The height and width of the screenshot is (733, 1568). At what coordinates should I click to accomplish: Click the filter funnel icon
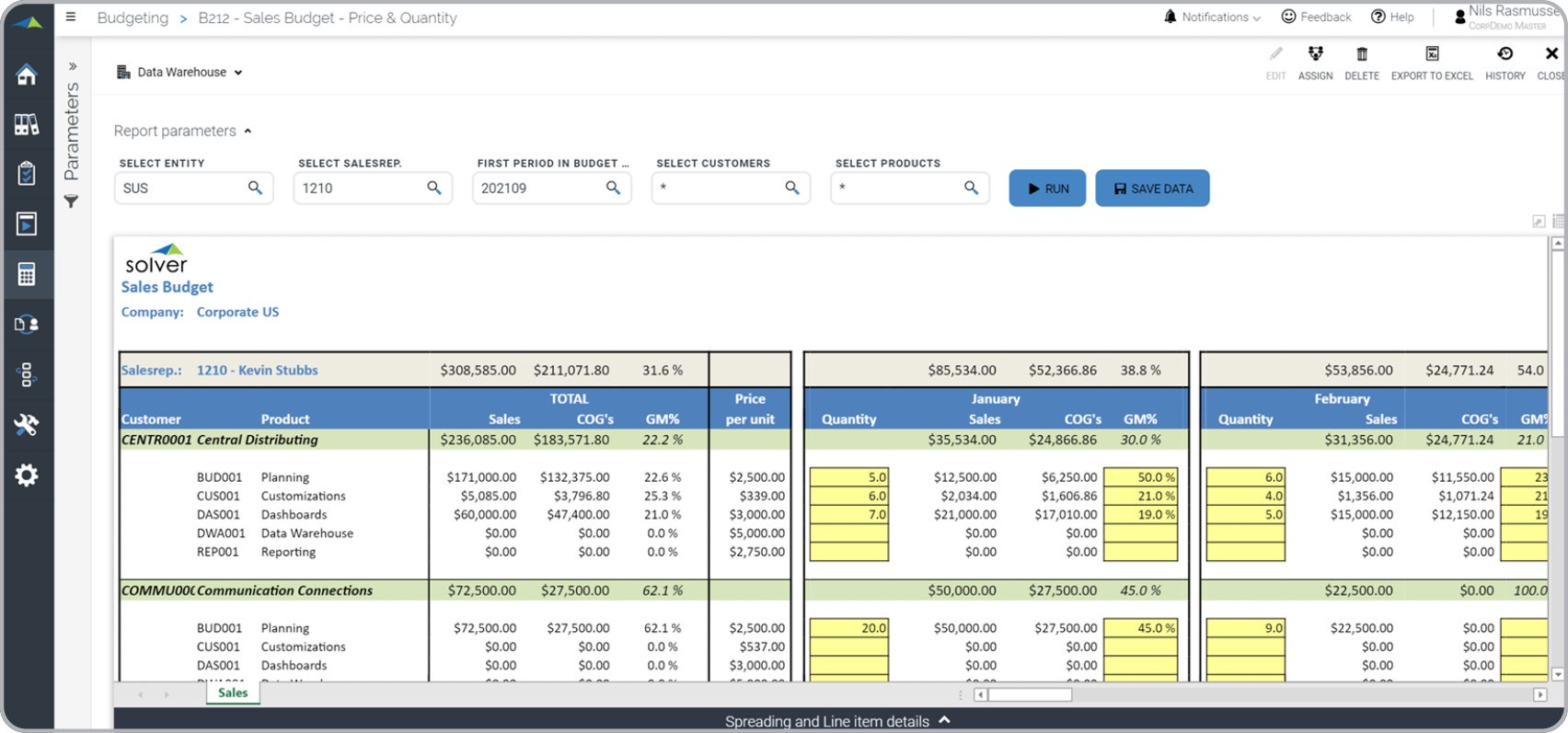[72, 201]
